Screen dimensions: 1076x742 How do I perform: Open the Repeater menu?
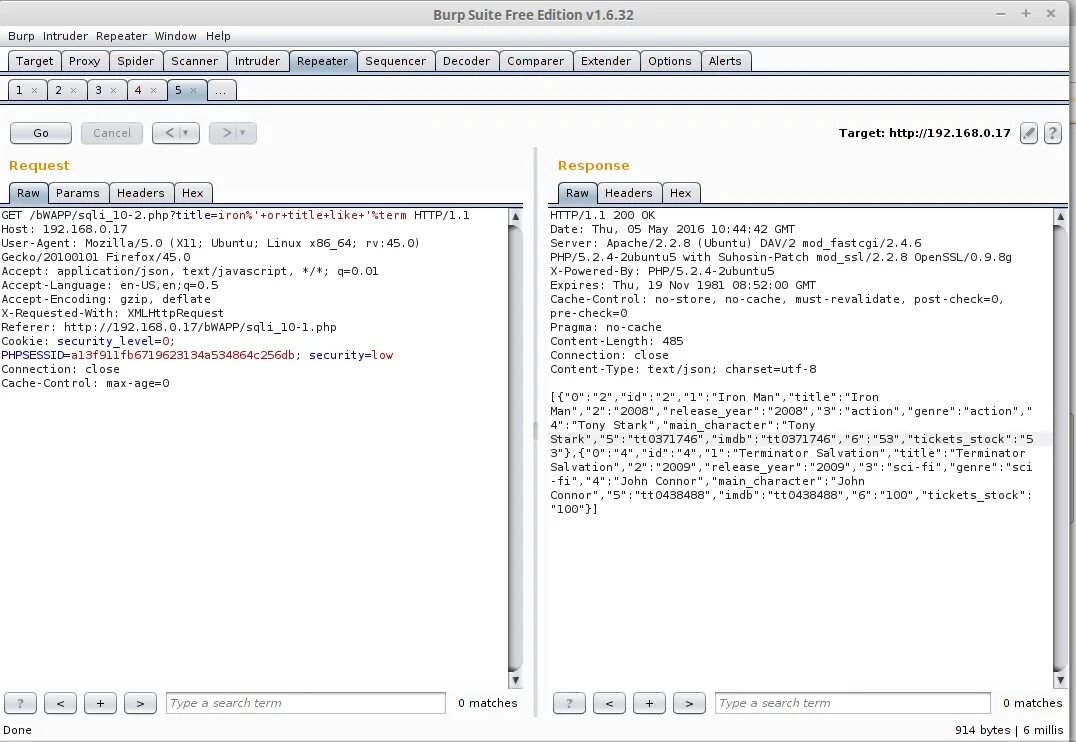pos(121,36)
